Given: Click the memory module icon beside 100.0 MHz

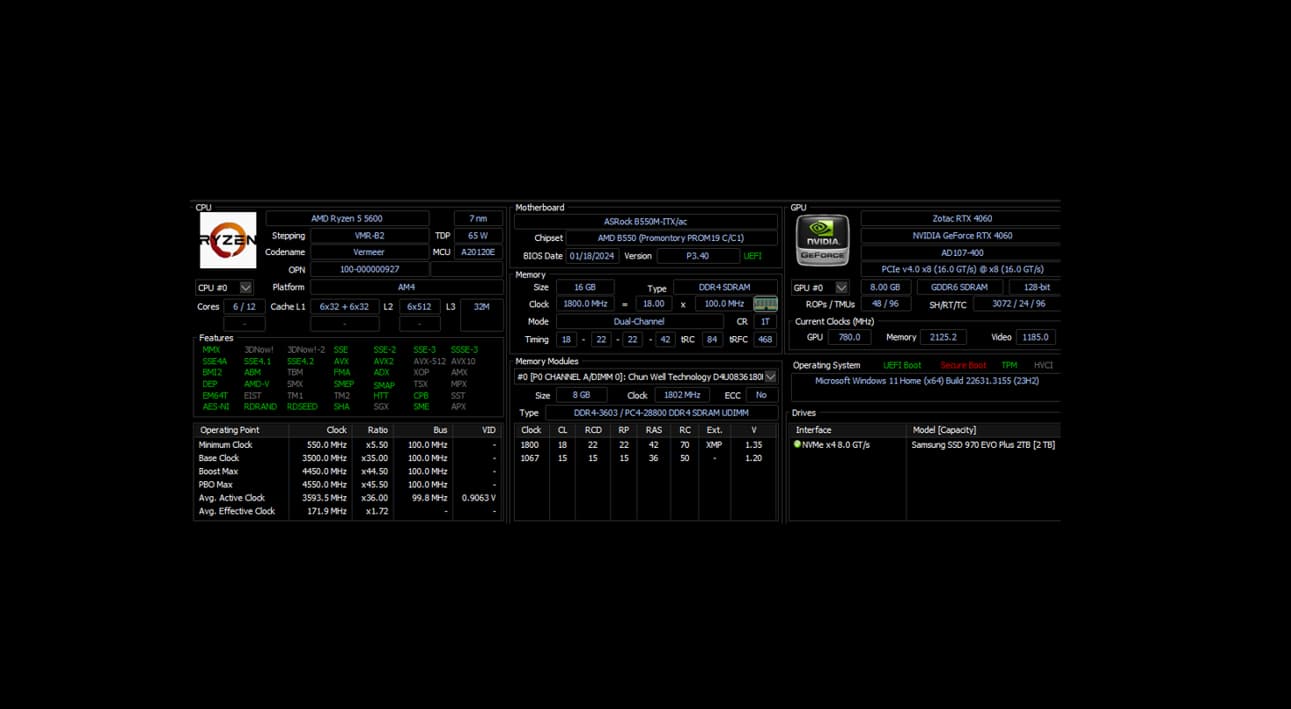Looking at the screenshot, I should (765, 304).
